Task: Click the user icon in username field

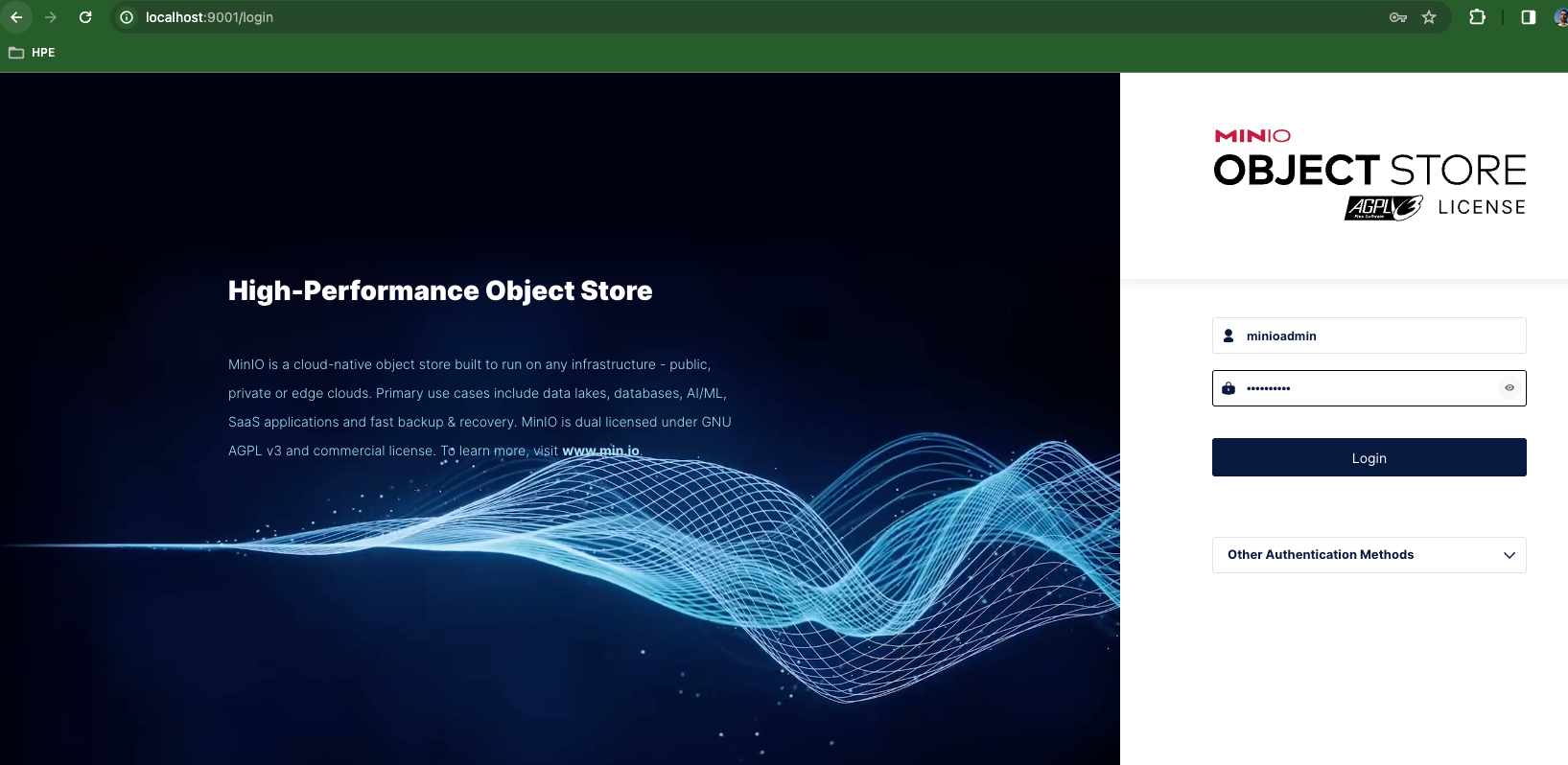Action: [x=1229, y=336]
